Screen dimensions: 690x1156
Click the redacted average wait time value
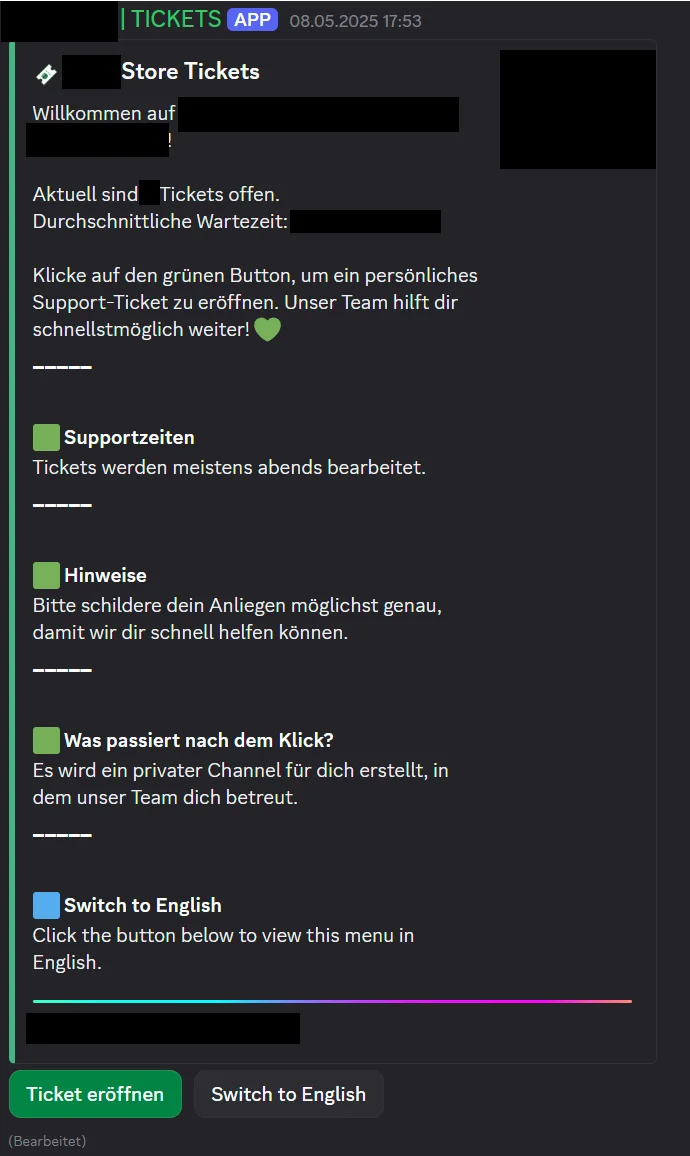pyautogui.click(x=365, y=221)
